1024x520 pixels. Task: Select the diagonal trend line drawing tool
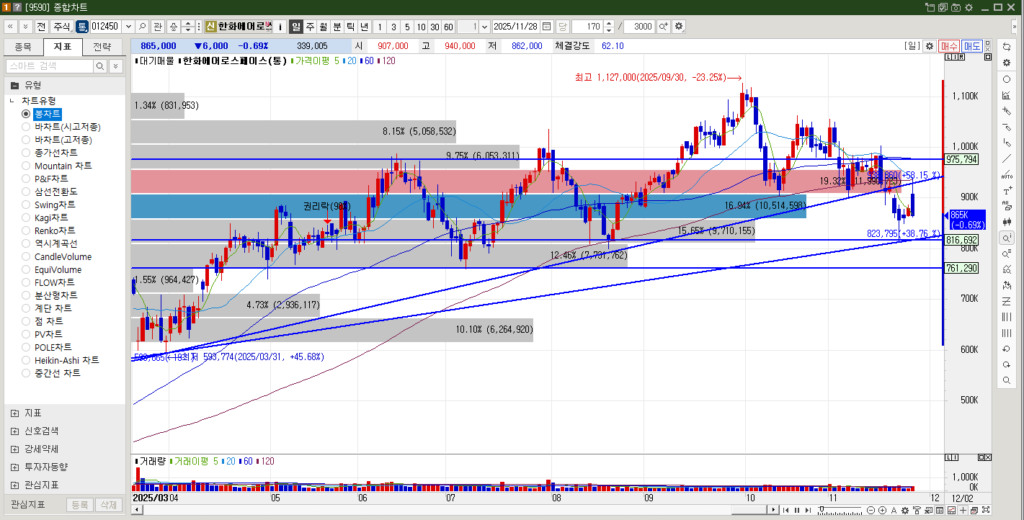(1006, 158)
